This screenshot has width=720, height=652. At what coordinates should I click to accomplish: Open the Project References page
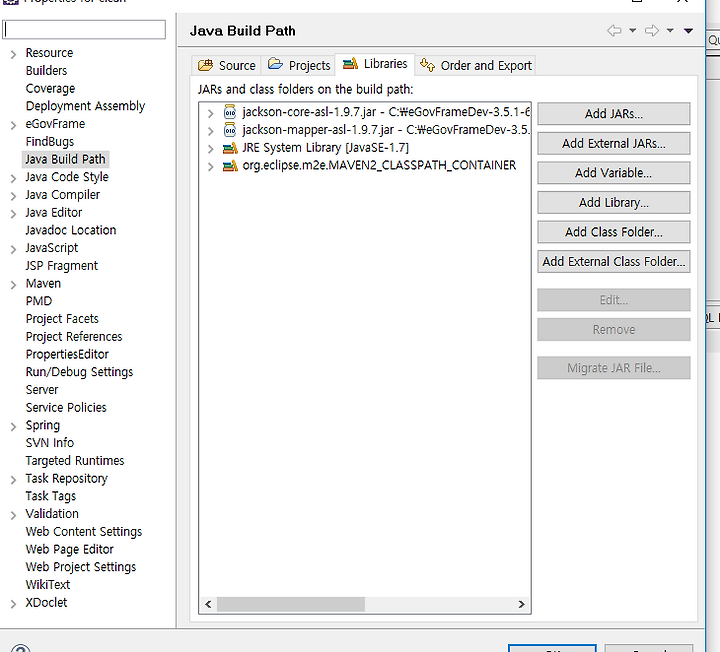coord(74,337)
